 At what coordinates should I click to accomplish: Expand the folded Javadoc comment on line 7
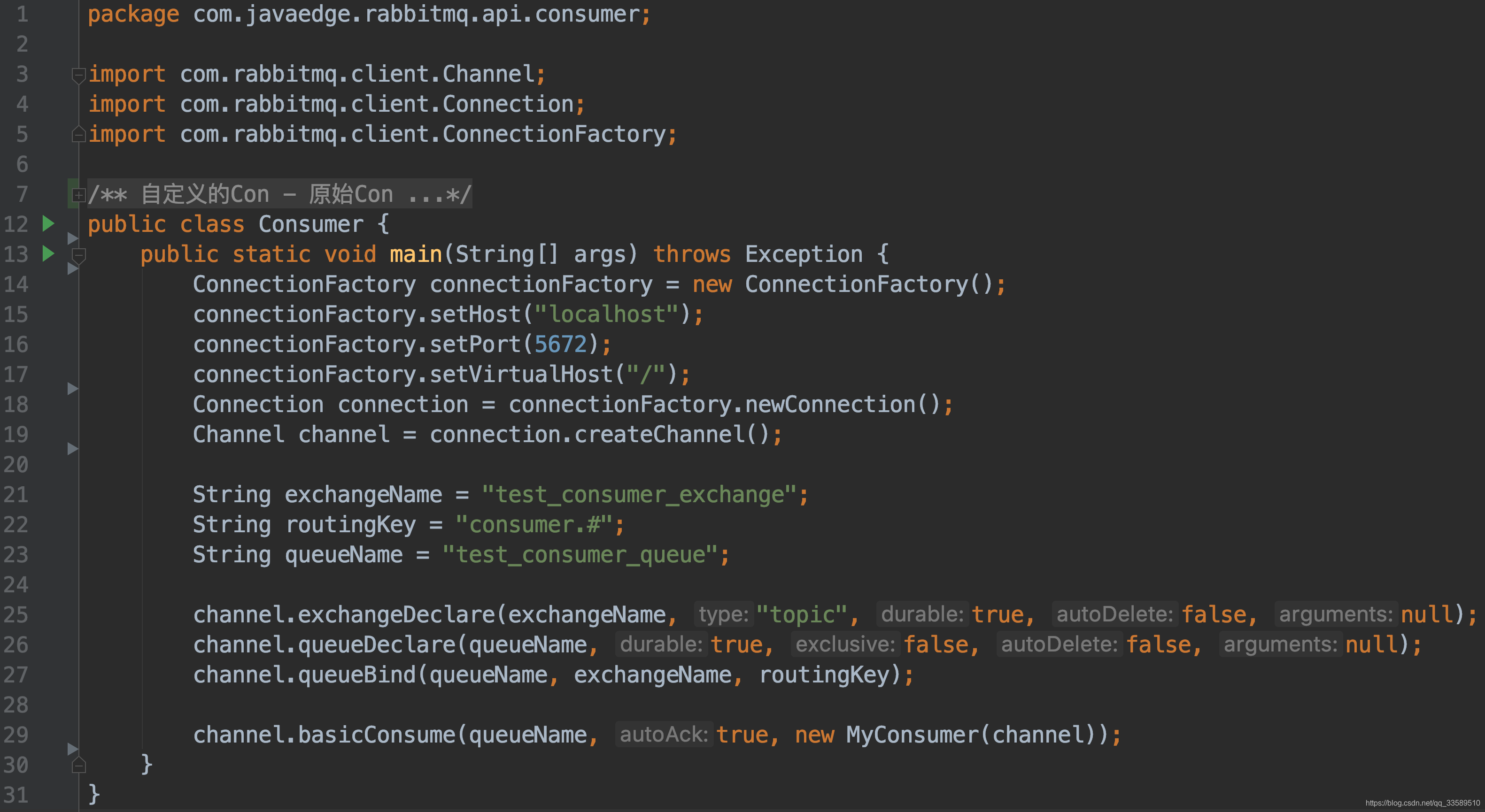coord(78,195)
